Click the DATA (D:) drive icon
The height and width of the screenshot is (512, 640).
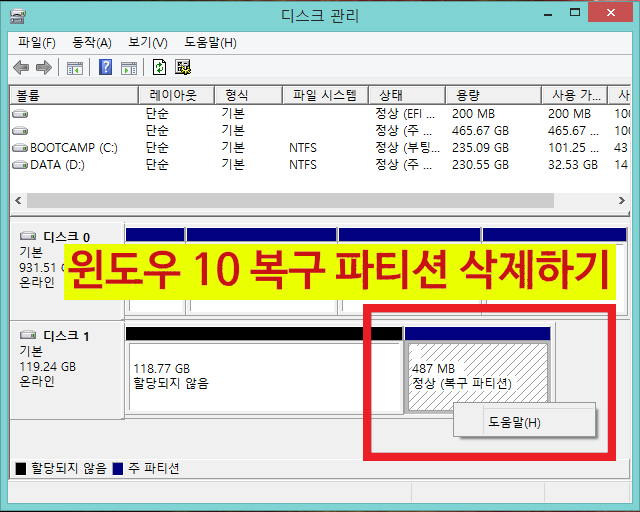click(20, 165)
